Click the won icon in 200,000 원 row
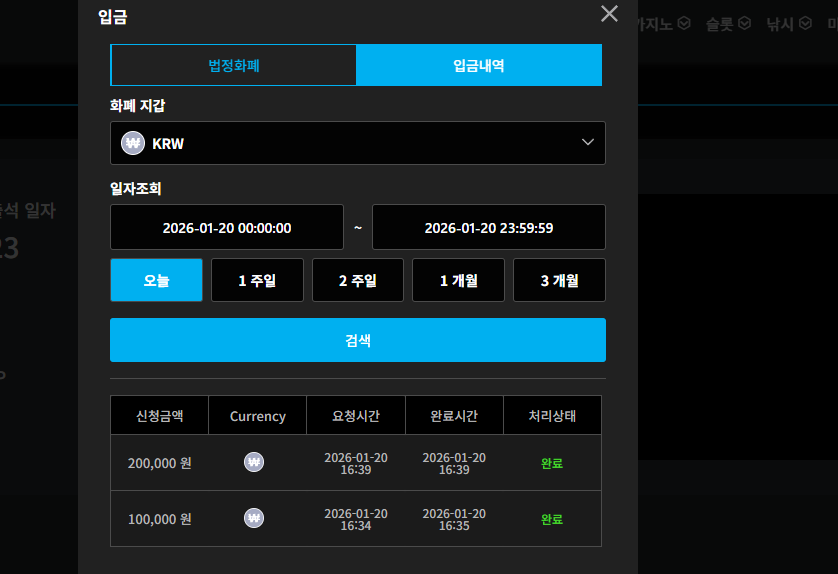 (254, 462)
